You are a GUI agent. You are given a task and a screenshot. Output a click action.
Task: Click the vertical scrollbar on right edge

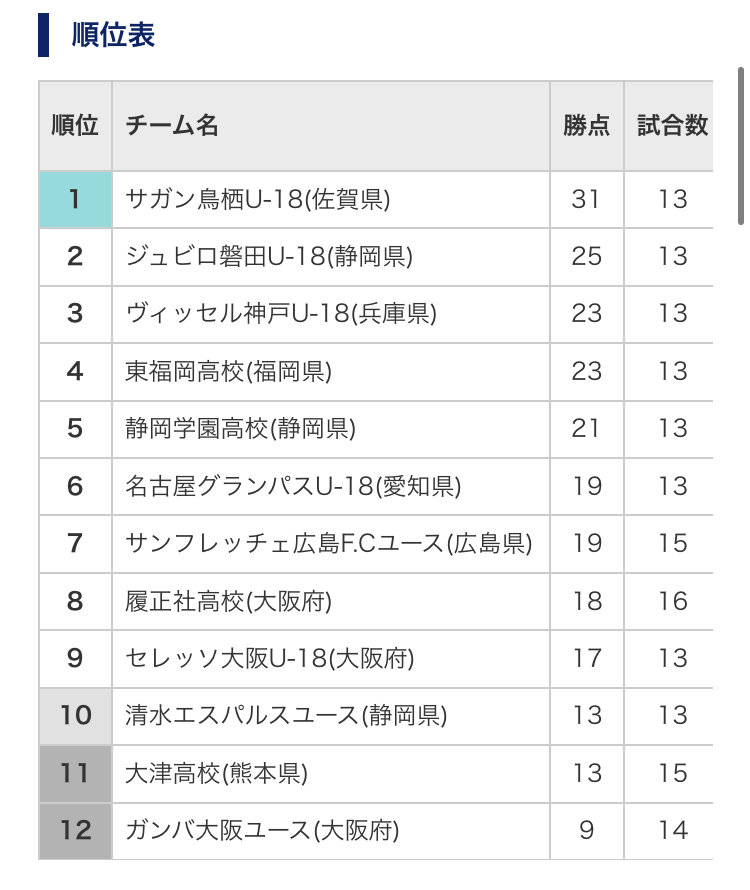[740, 150]
